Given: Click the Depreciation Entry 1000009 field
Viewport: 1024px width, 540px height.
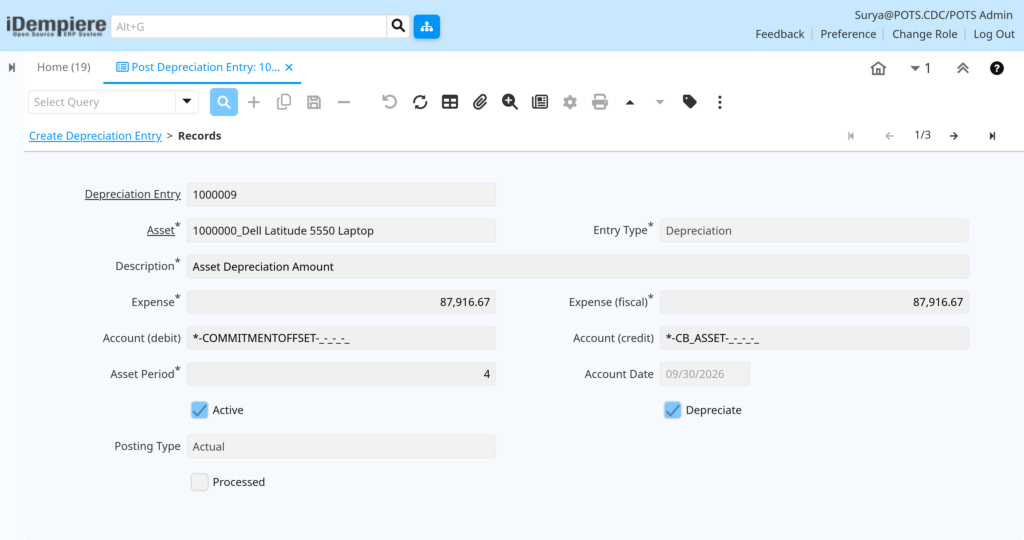Looking at the screenshot, I should (x=341, y=195).
